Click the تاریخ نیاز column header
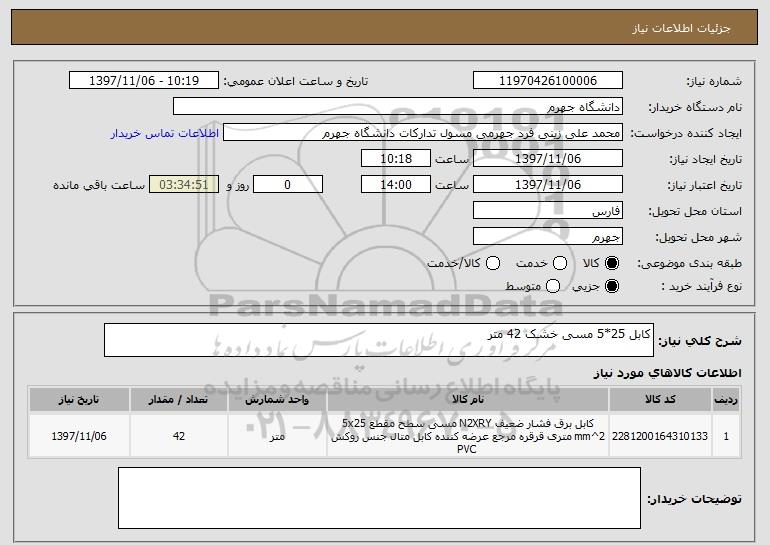 [x=79, y=400]
